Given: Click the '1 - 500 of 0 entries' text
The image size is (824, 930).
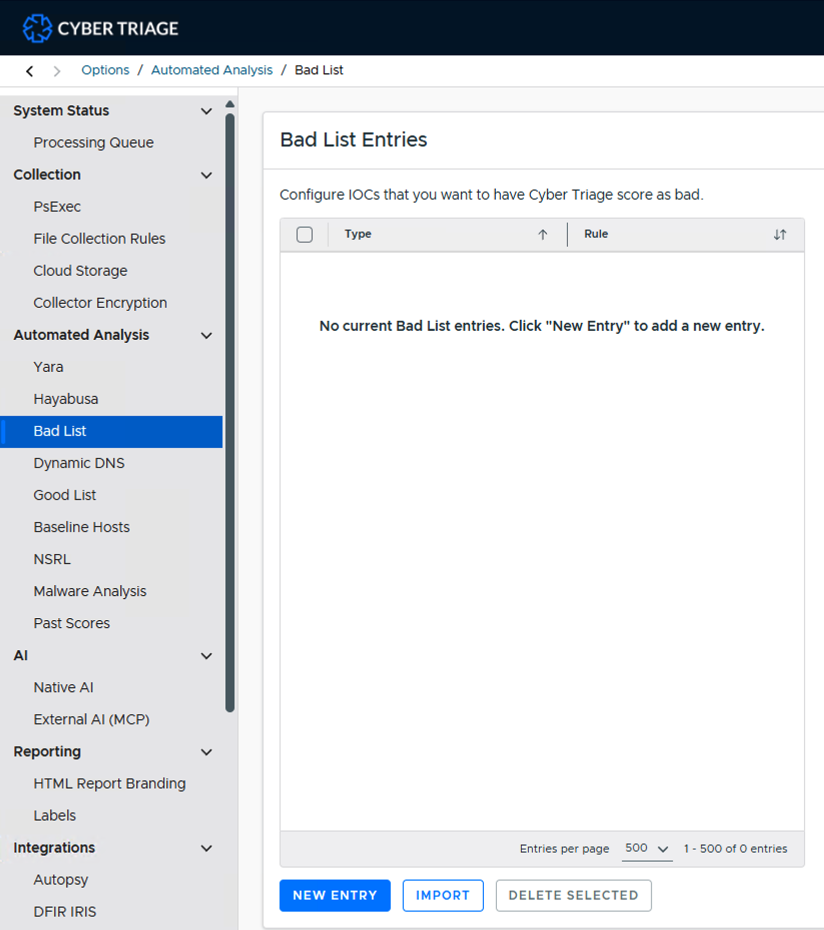Looking at the screenshot, I should tap(735, 849).
